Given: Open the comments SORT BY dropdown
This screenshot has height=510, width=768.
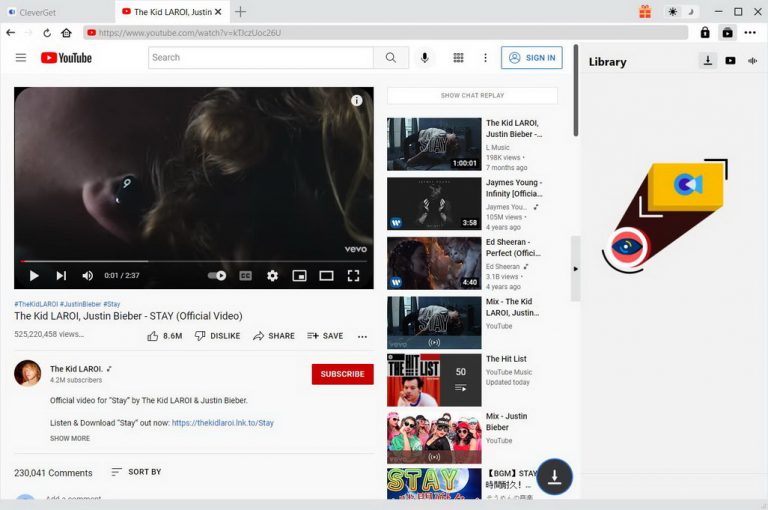Looking at the screenshot, I should [136, 472].
